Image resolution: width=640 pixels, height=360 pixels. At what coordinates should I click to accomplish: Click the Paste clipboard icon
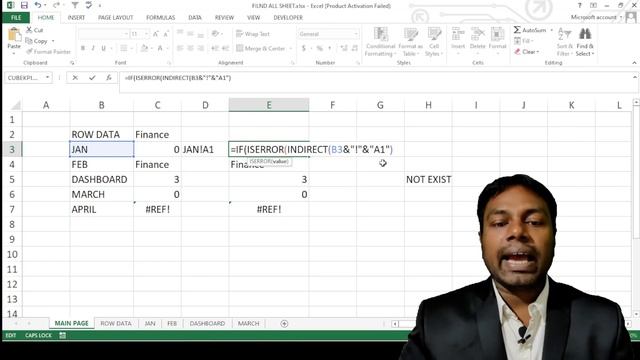pos(14,35)
